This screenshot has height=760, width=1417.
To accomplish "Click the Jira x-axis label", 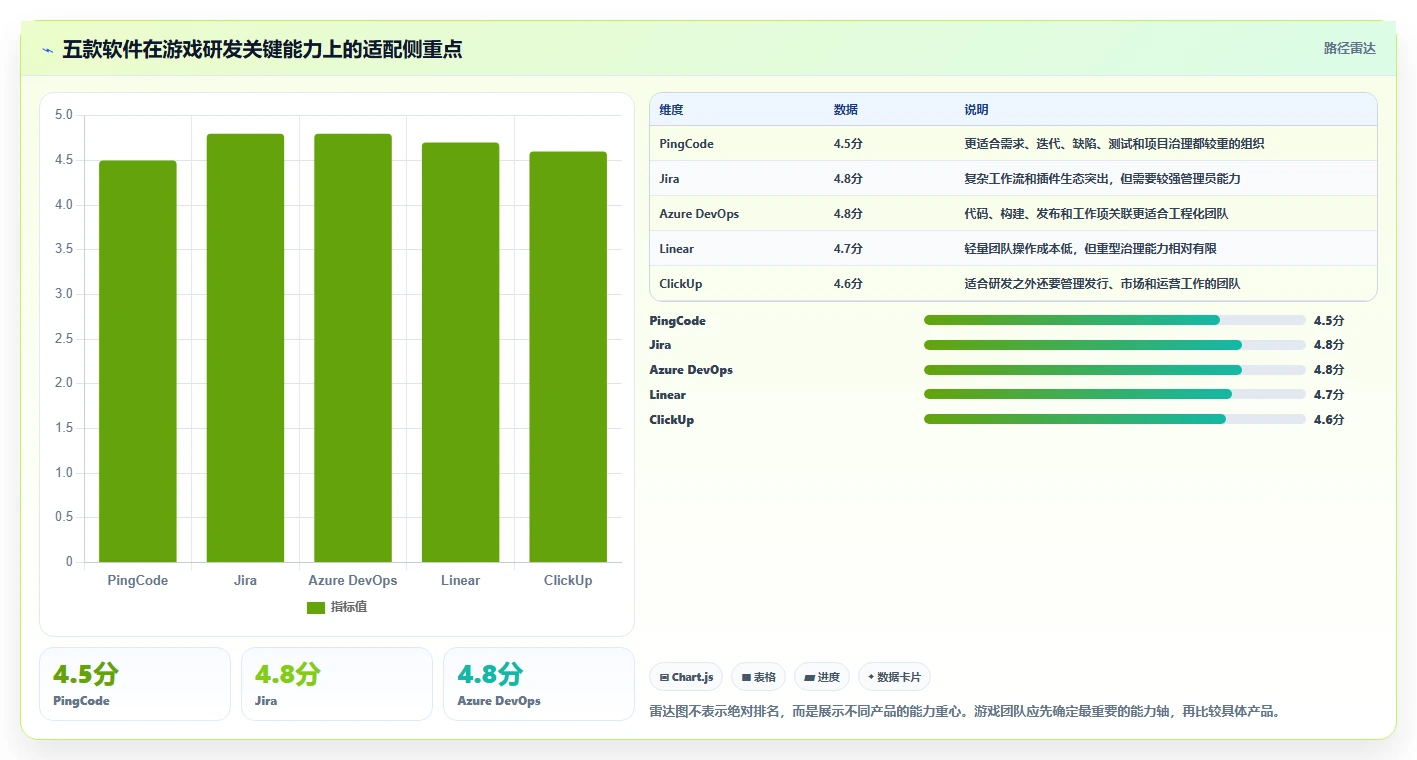I will (x=245, y=581).
